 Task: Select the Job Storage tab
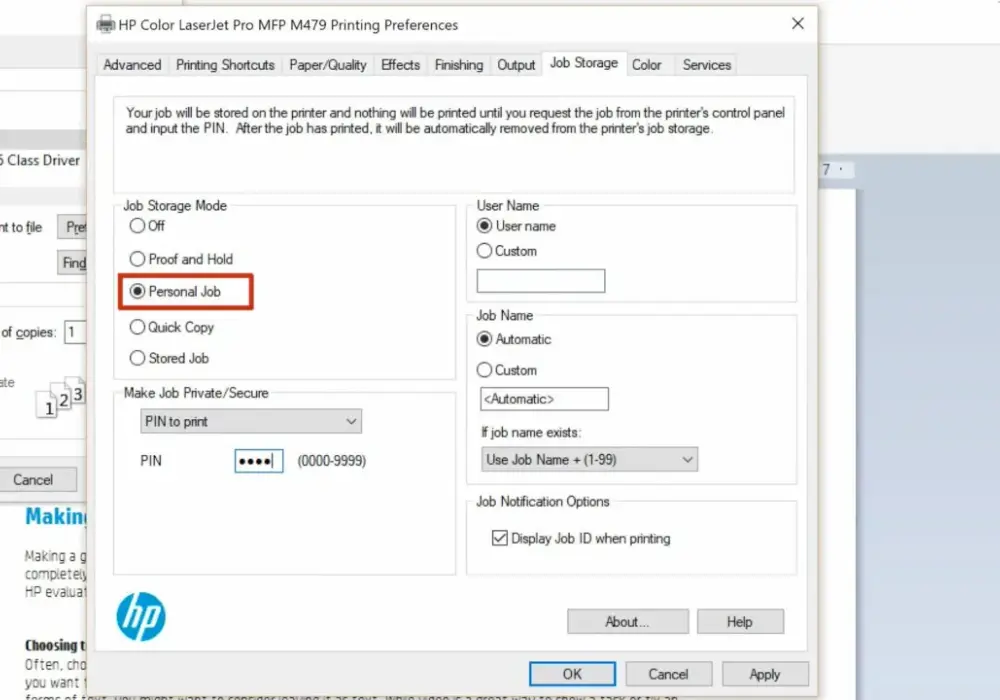(x=584, y=63)
